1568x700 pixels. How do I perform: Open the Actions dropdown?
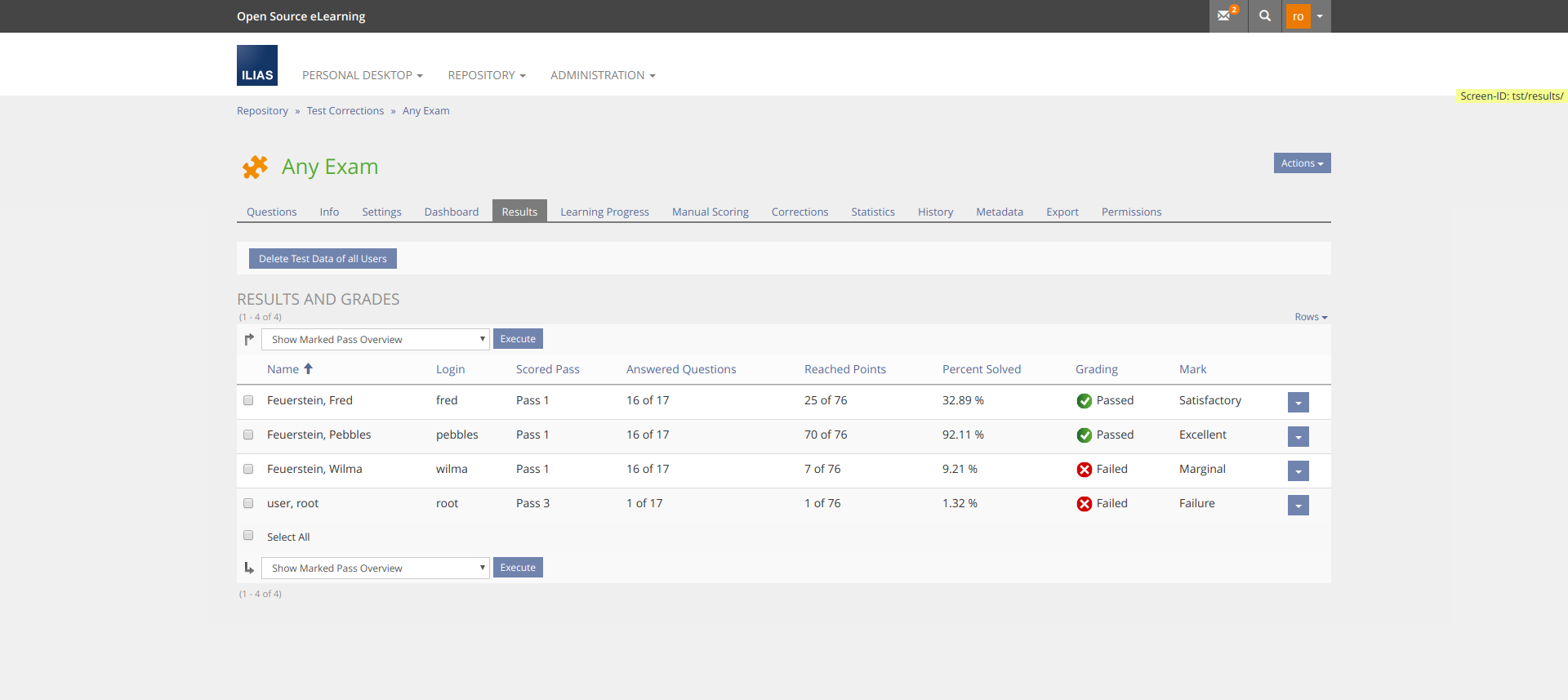point(1302,163)
